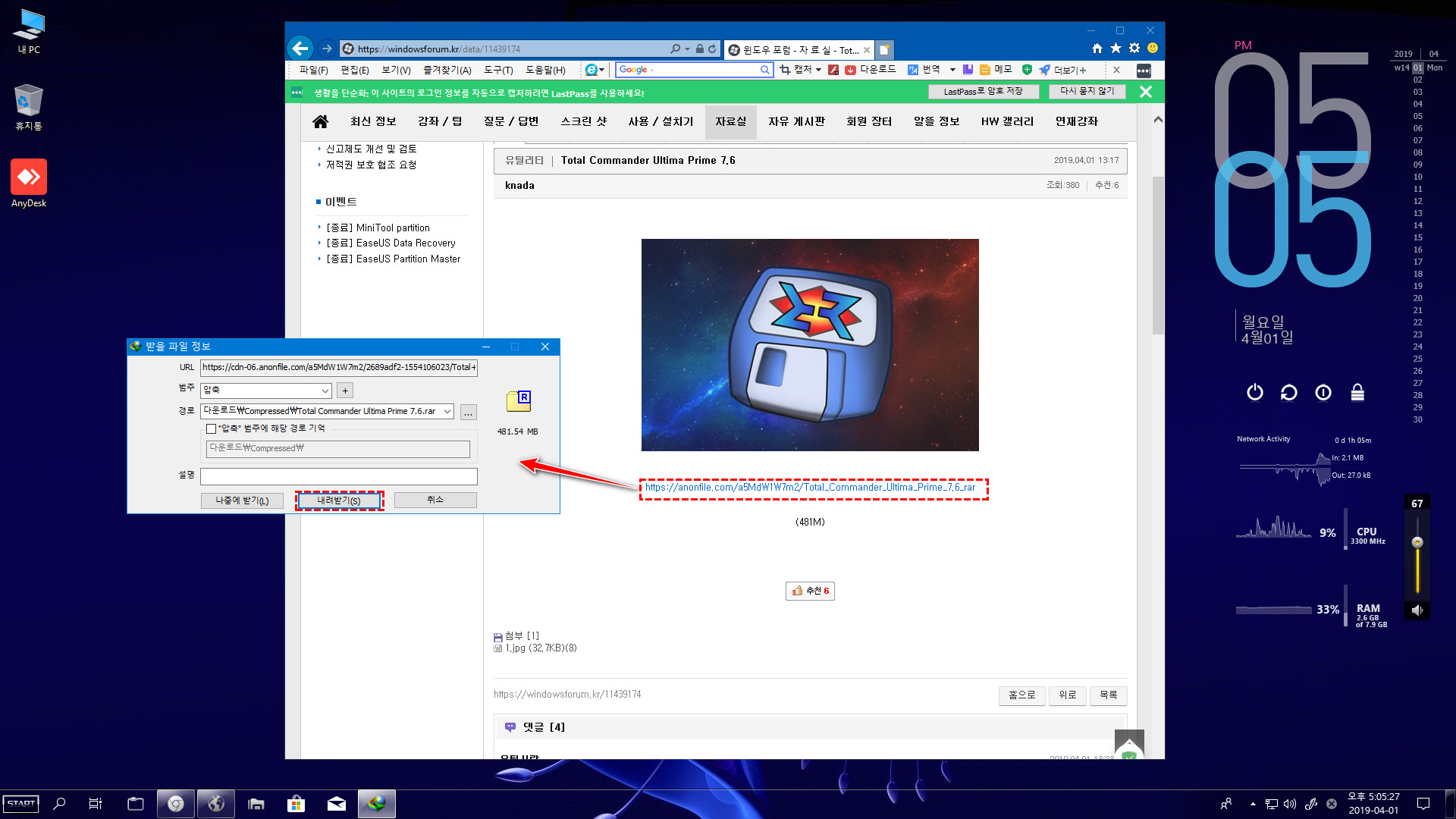Show hidden system tray icons
This screenshot has width=1456, height=819.
[x=1253, y=804]
